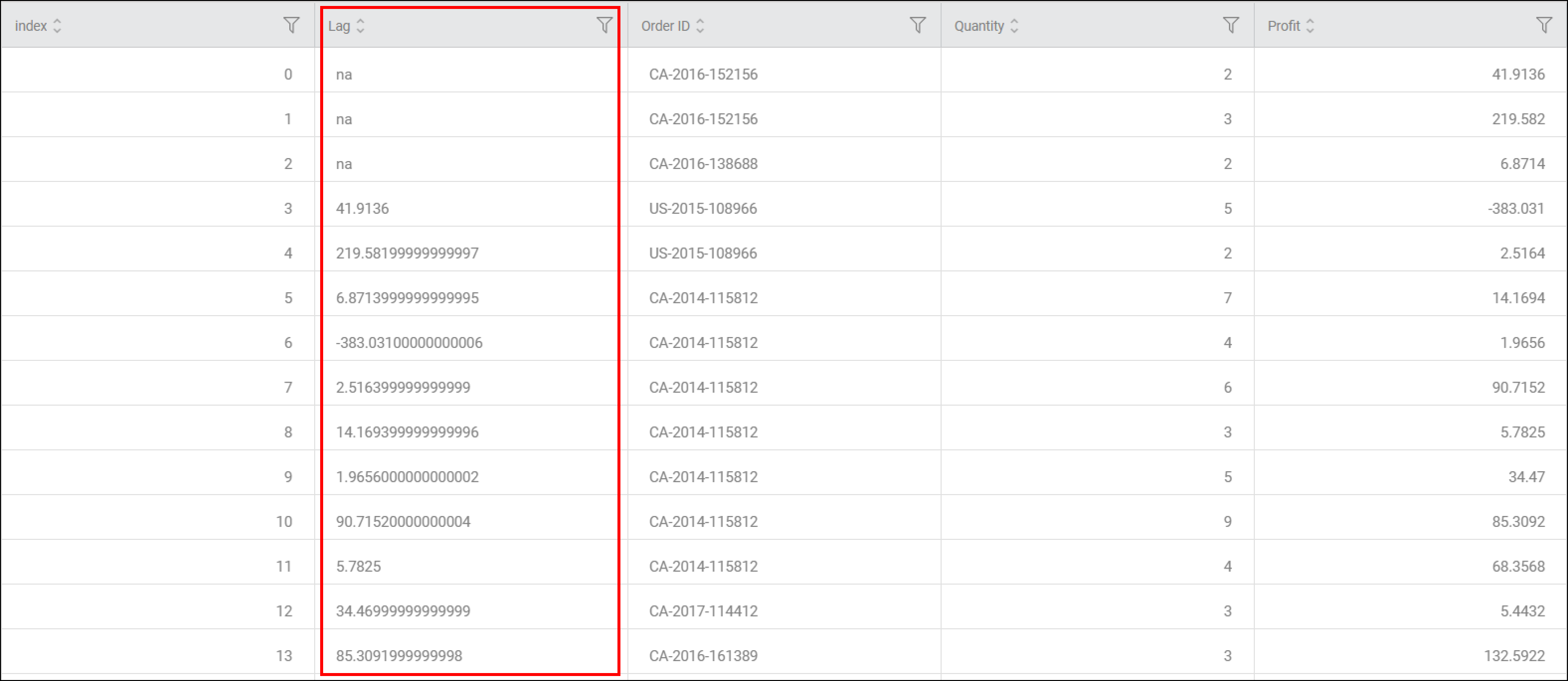Open the filter for the index column

291,25
